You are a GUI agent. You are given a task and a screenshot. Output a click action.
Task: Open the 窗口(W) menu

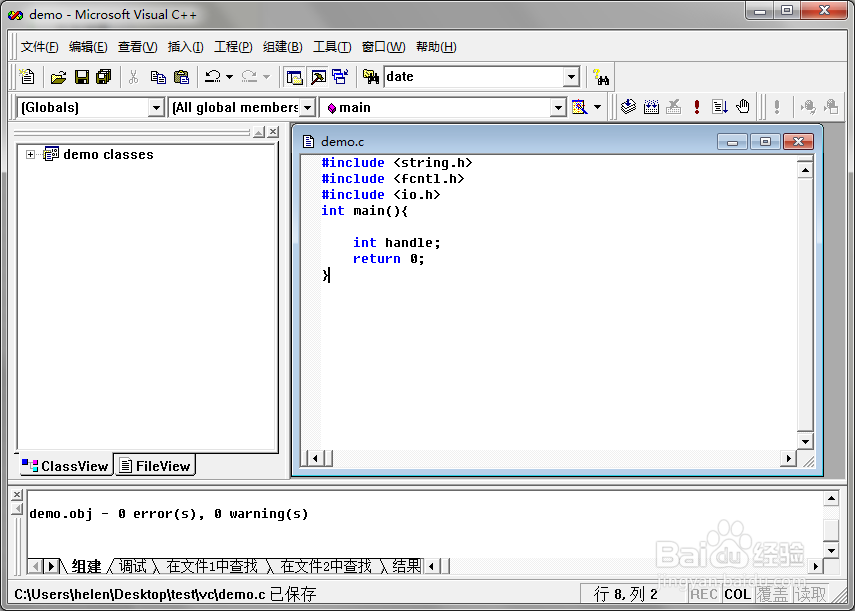pos(383,47)
